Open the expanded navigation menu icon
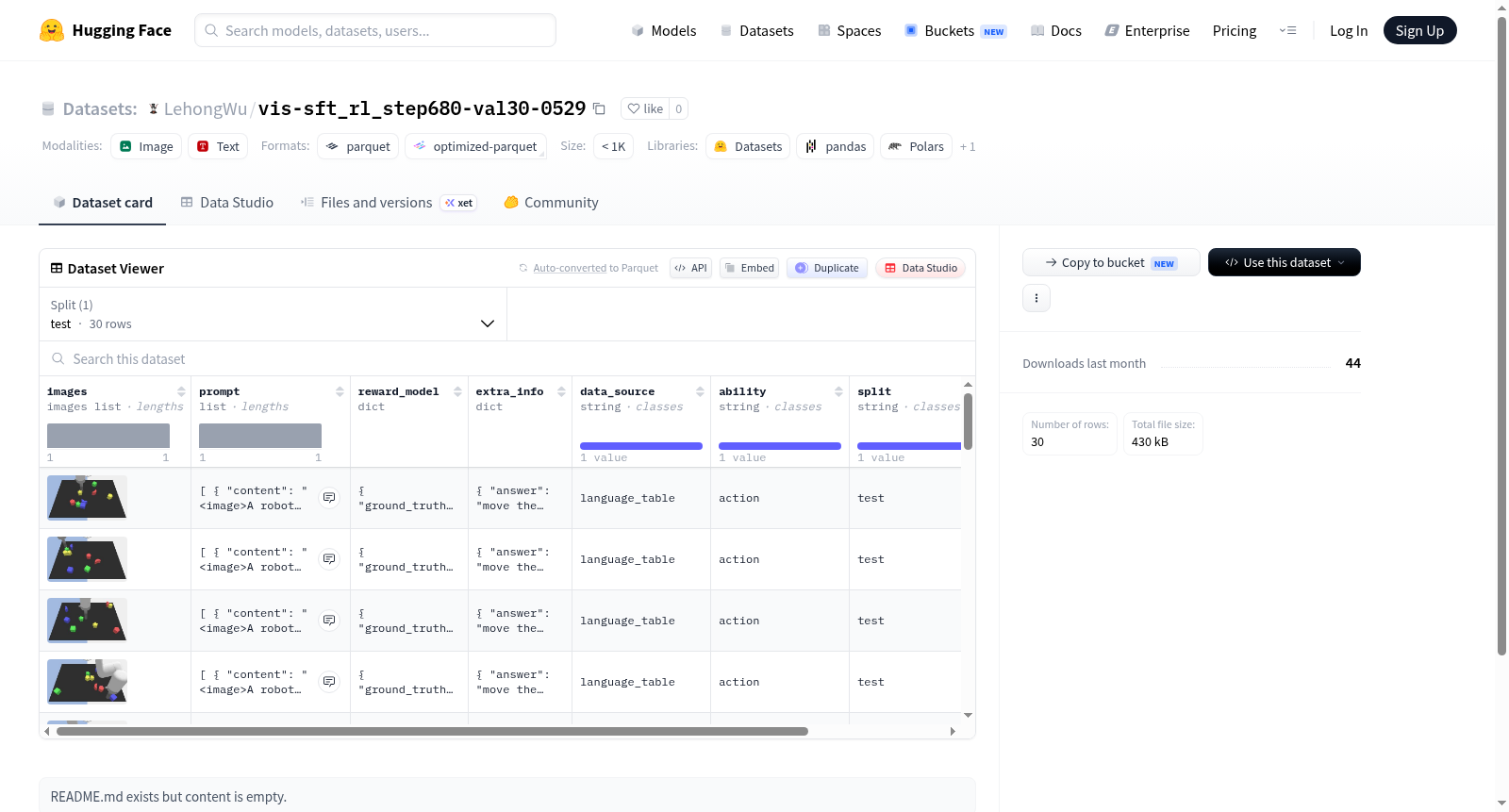The height and width of the screenshot is (812, 1509). (1287, 30)
